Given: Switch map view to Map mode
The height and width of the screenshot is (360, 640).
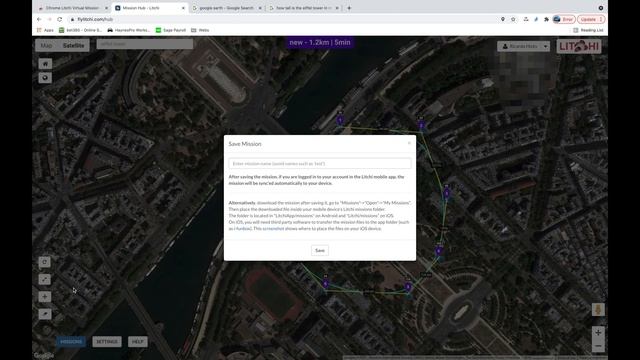Looking at the screenshot, I should (46, 46).
